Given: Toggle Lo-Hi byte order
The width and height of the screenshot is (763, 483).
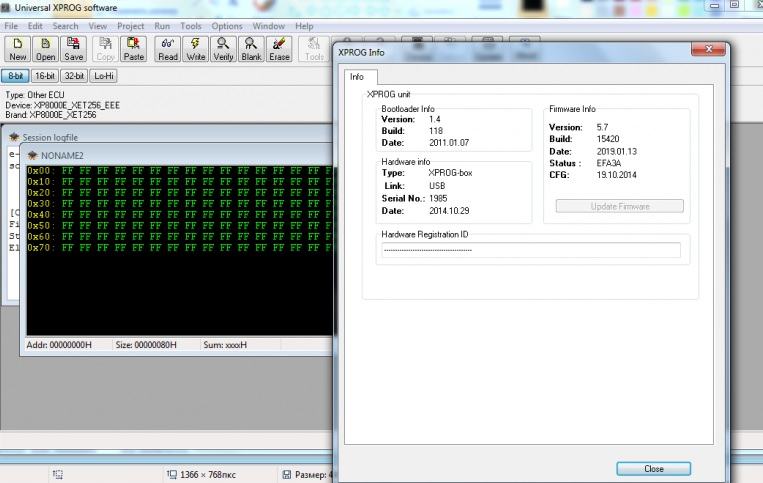Looking at the screenshot, I should pyautogui.click(x=103, y=76).
